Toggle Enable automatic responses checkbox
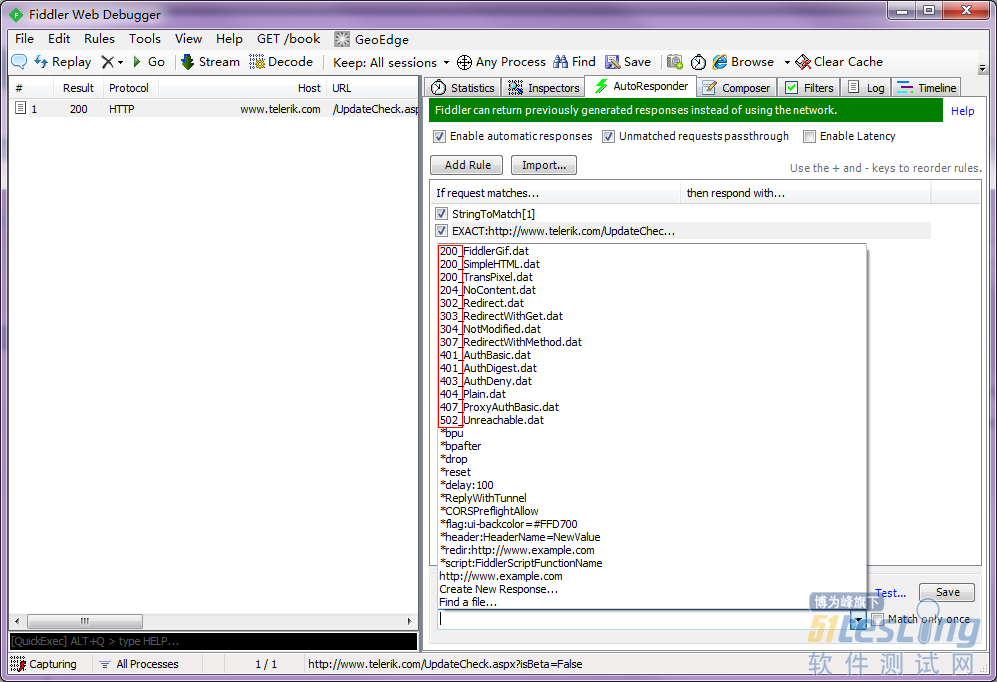The height and width of the screenshot is (682, 997). [x=439, y=136]
